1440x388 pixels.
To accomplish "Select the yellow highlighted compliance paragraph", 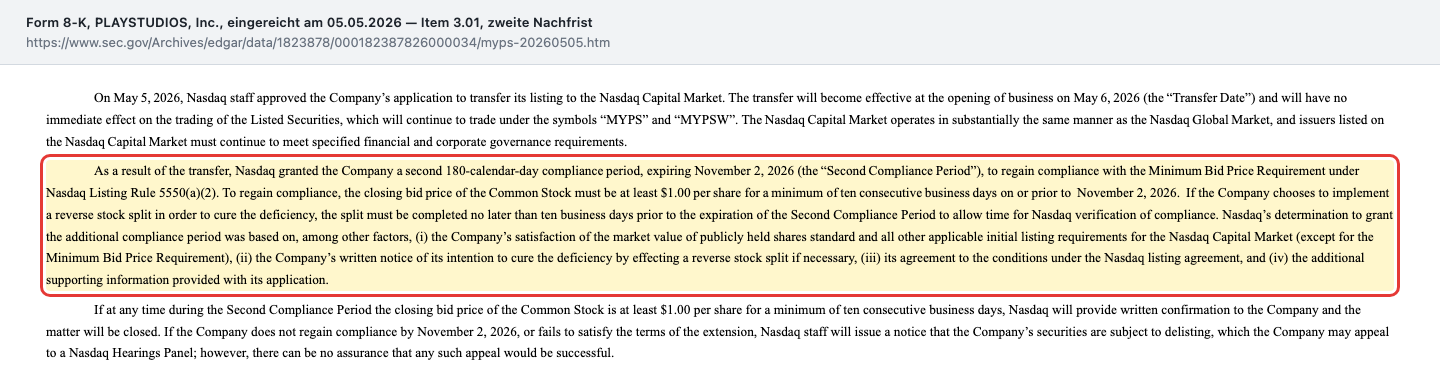I will pyautogui.click(x=719, y=226).
